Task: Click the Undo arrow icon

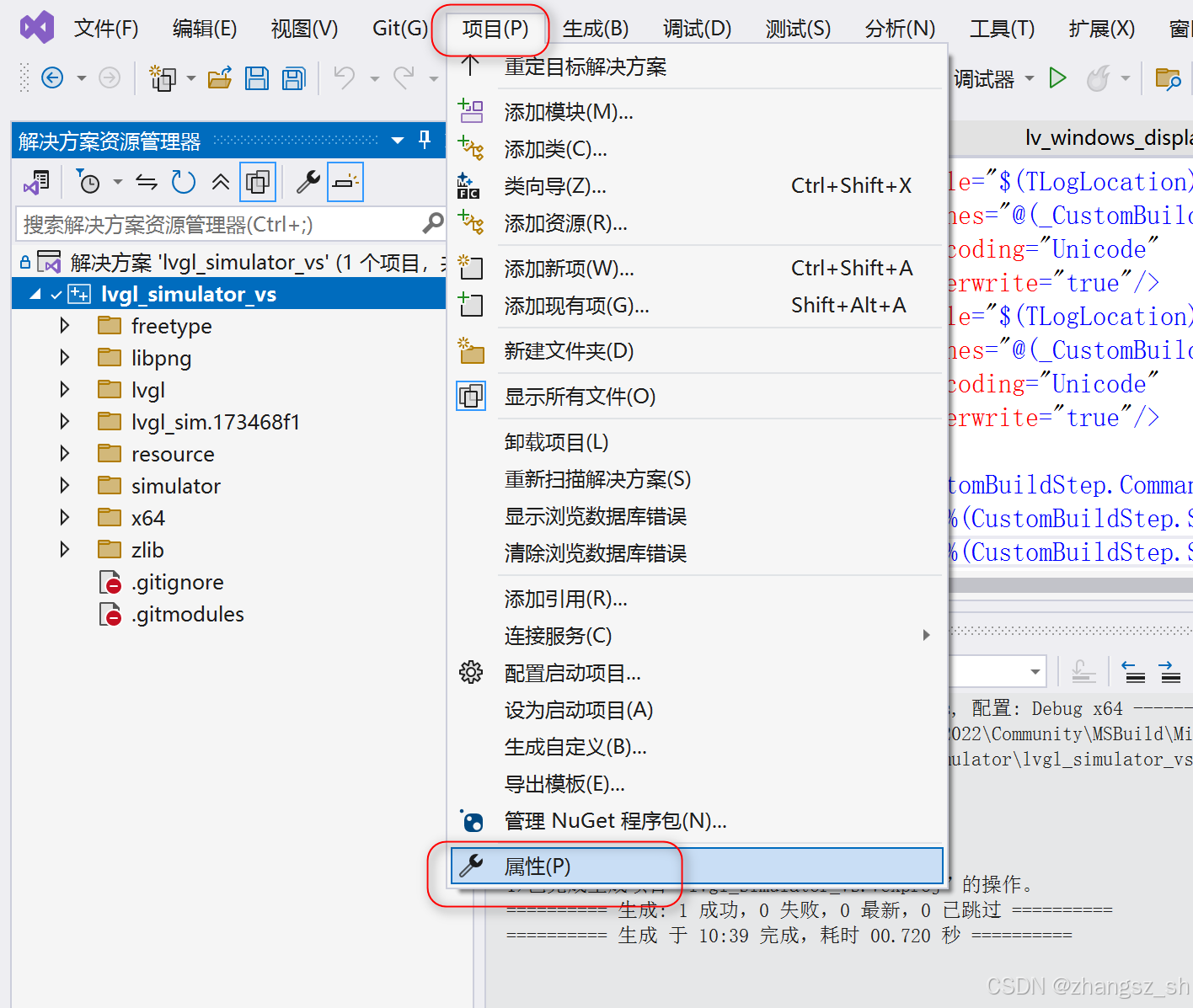Action: point(344,78)
